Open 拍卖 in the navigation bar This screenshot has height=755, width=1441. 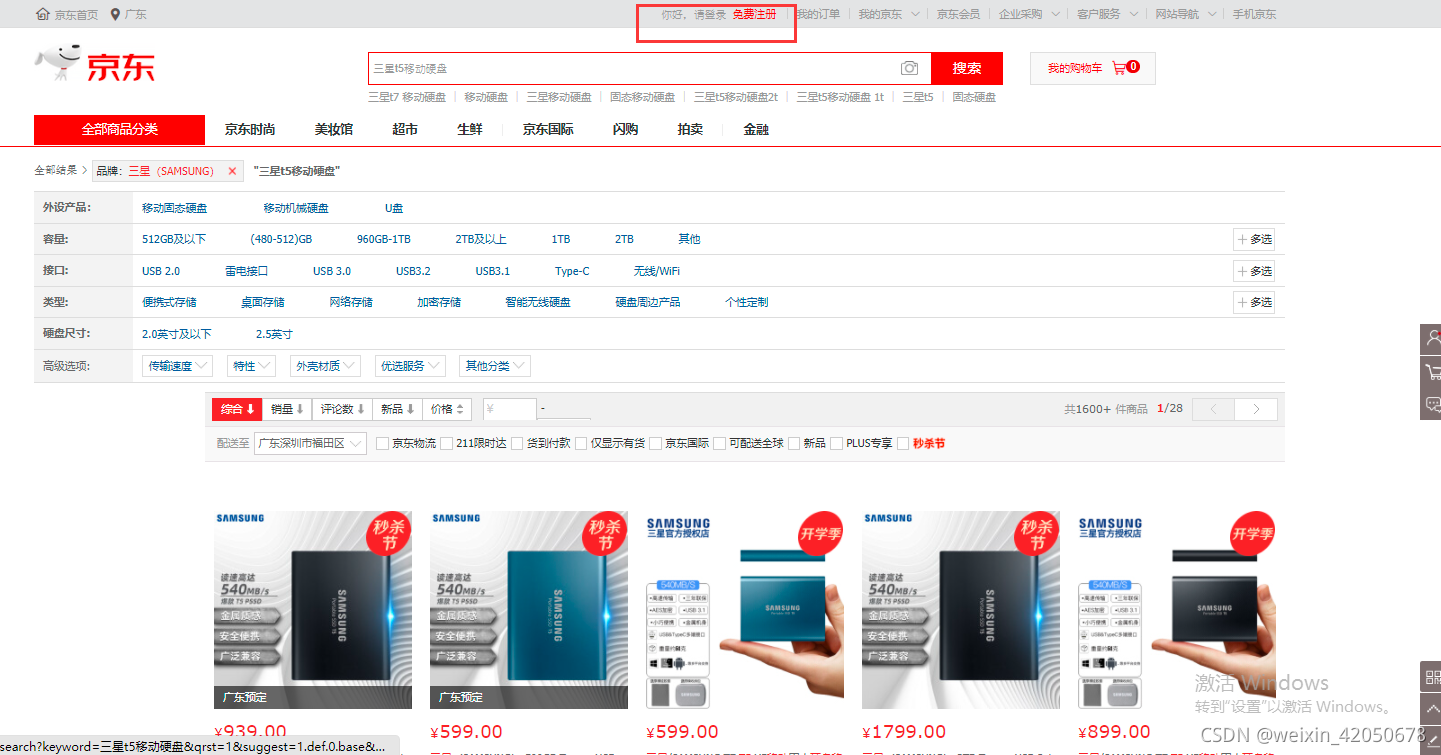[x=690, y=130]
